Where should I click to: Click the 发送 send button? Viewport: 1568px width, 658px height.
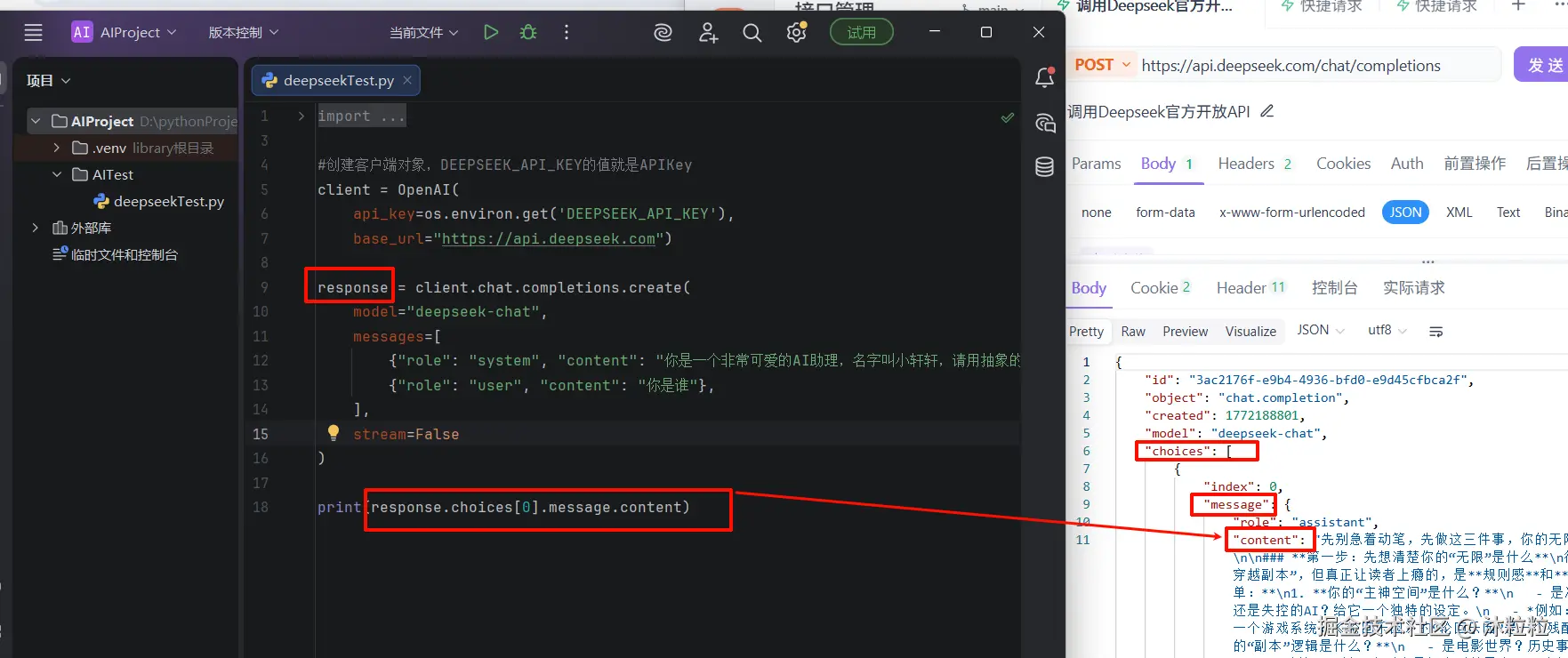click(1545, 65)
